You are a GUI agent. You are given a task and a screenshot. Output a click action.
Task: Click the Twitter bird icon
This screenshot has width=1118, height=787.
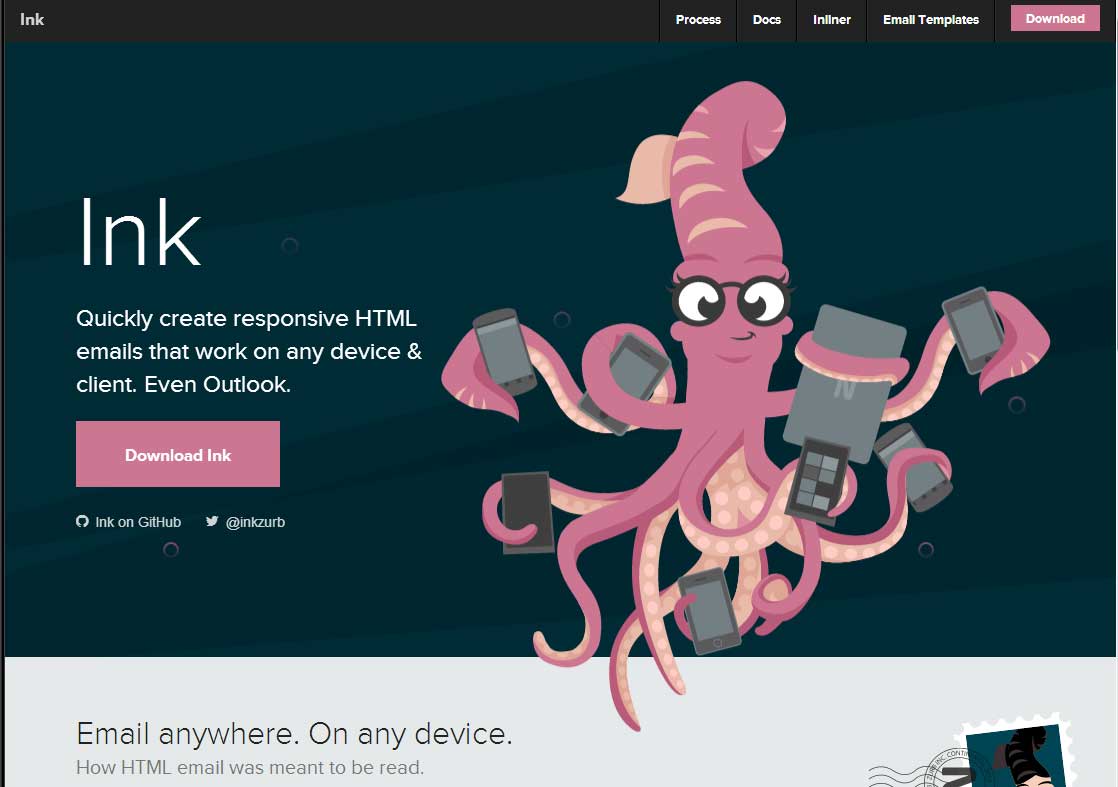[x=212, y=521]
